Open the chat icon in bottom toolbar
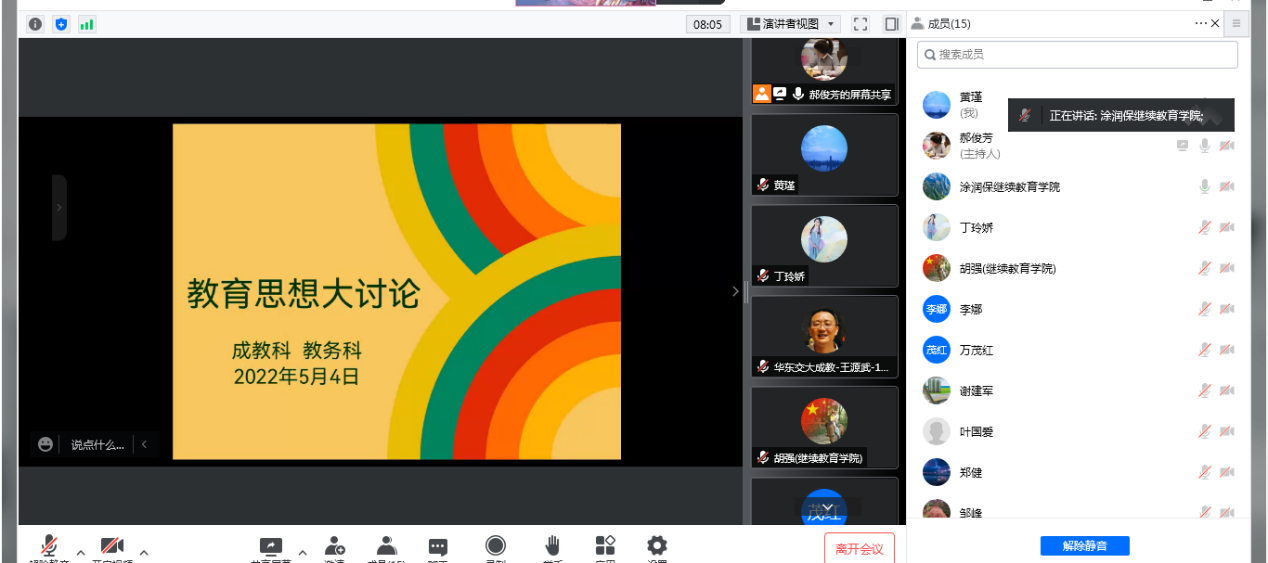The height and width of the screenshot is (563, 1268). coord(438,546)
